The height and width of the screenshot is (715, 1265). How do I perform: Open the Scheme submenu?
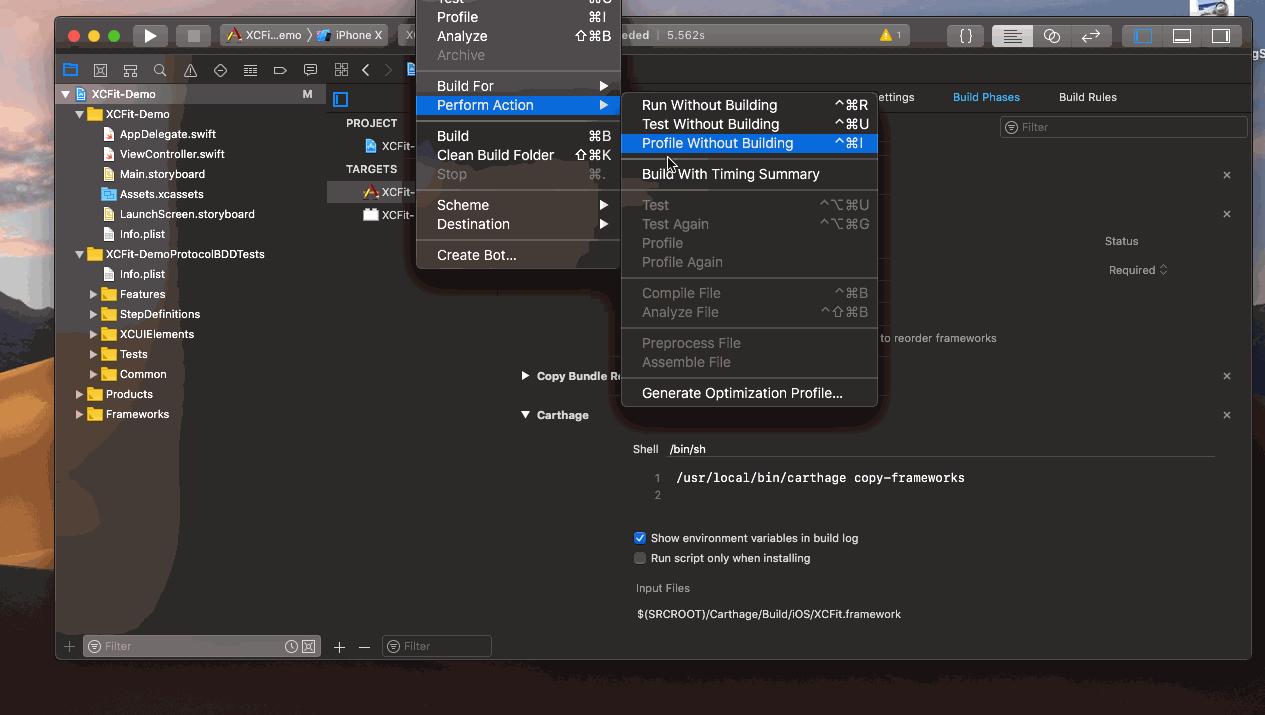pyautogui.click(x=518, y=205)
